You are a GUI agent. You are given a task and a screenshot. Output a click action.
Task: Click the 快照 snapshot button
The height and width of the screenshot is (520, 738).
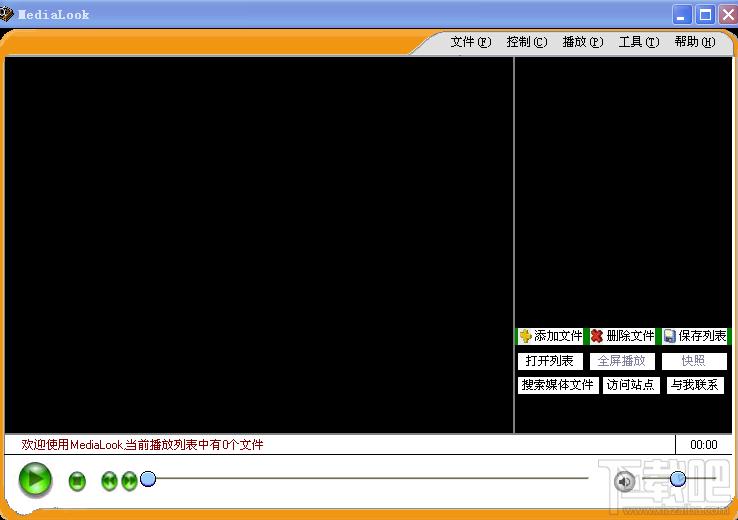694,361
